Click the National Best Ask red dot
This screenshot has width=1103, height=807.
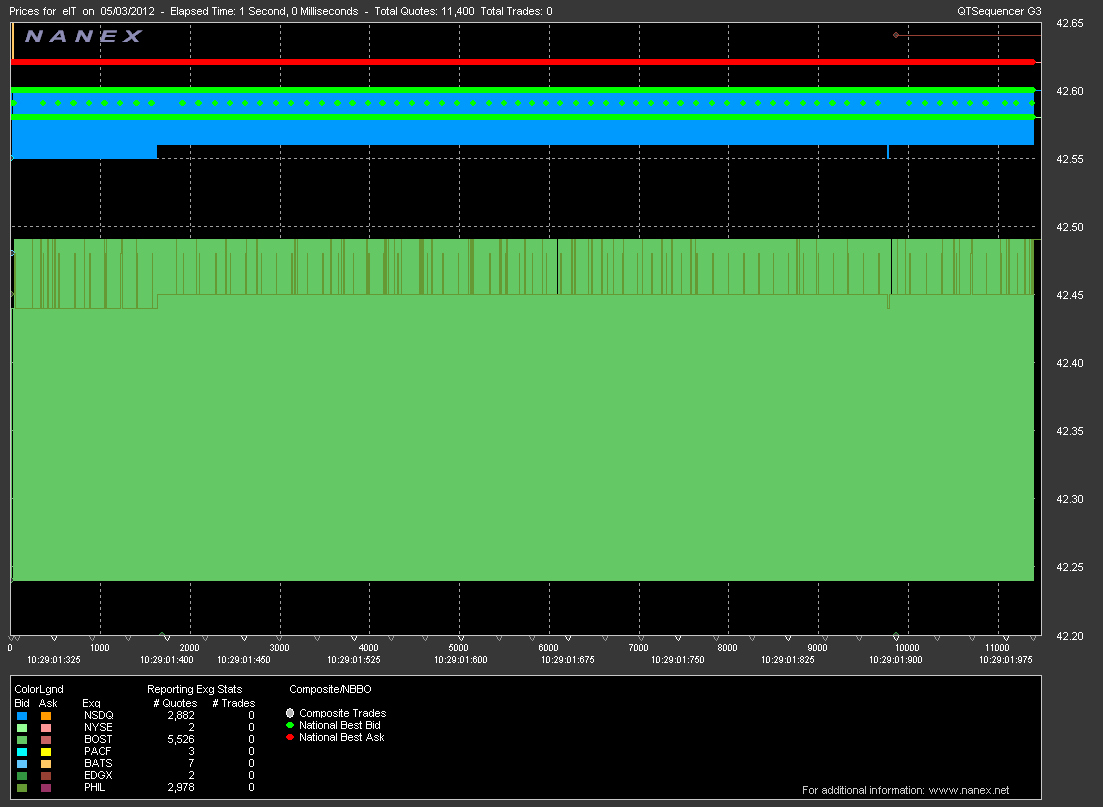coord(290,737)
